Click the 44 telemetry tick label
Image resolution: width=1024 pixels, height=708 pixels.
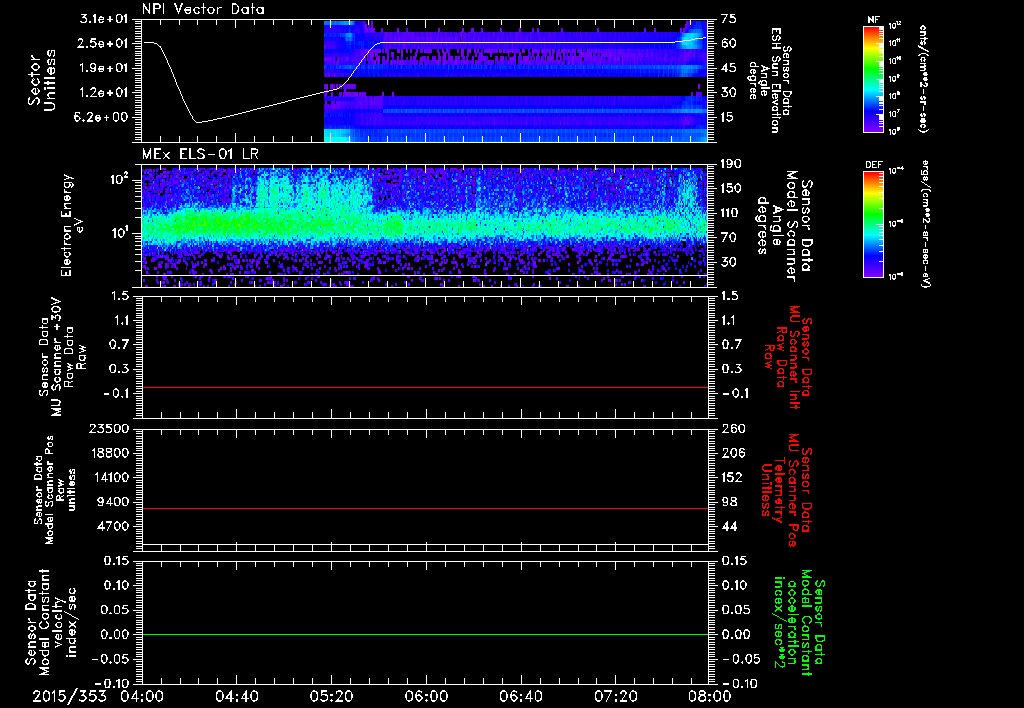tap(729, 526)
